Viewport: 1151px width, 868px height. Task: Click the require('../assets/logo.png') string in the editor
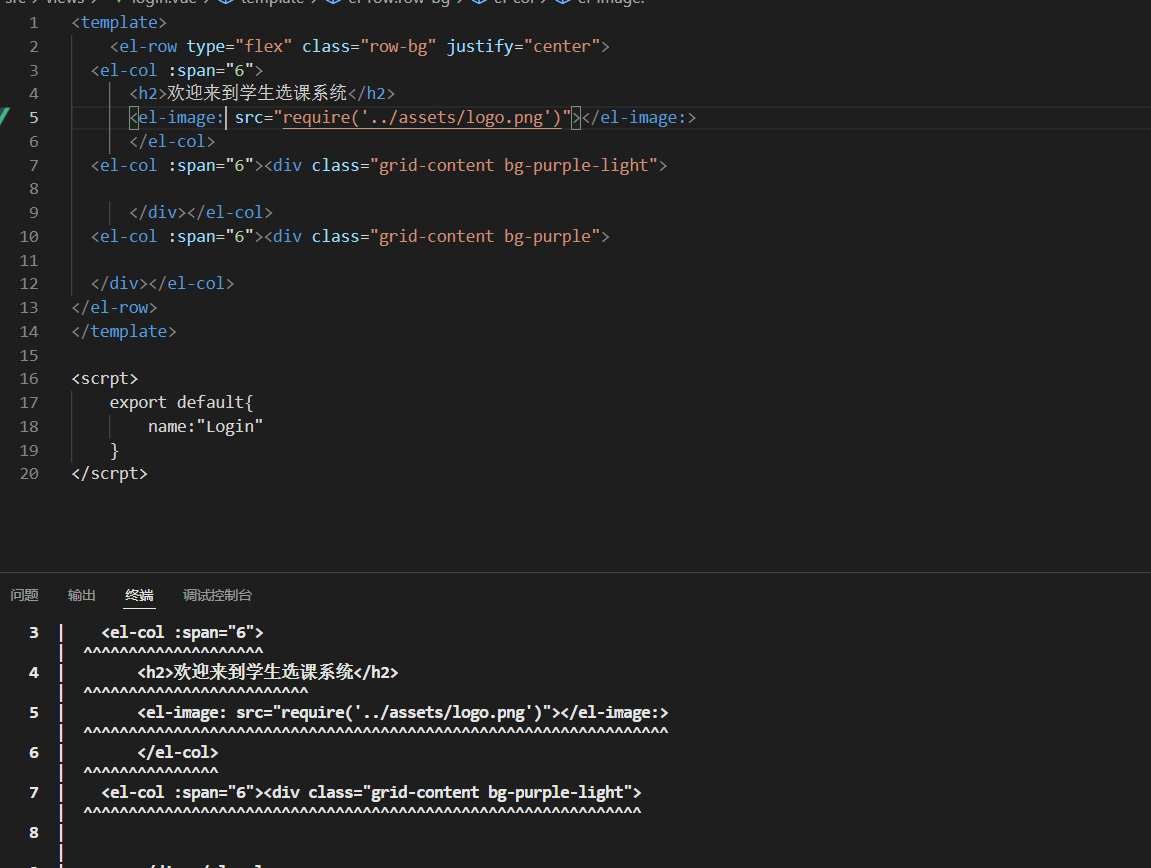click(x=426, y=117)
